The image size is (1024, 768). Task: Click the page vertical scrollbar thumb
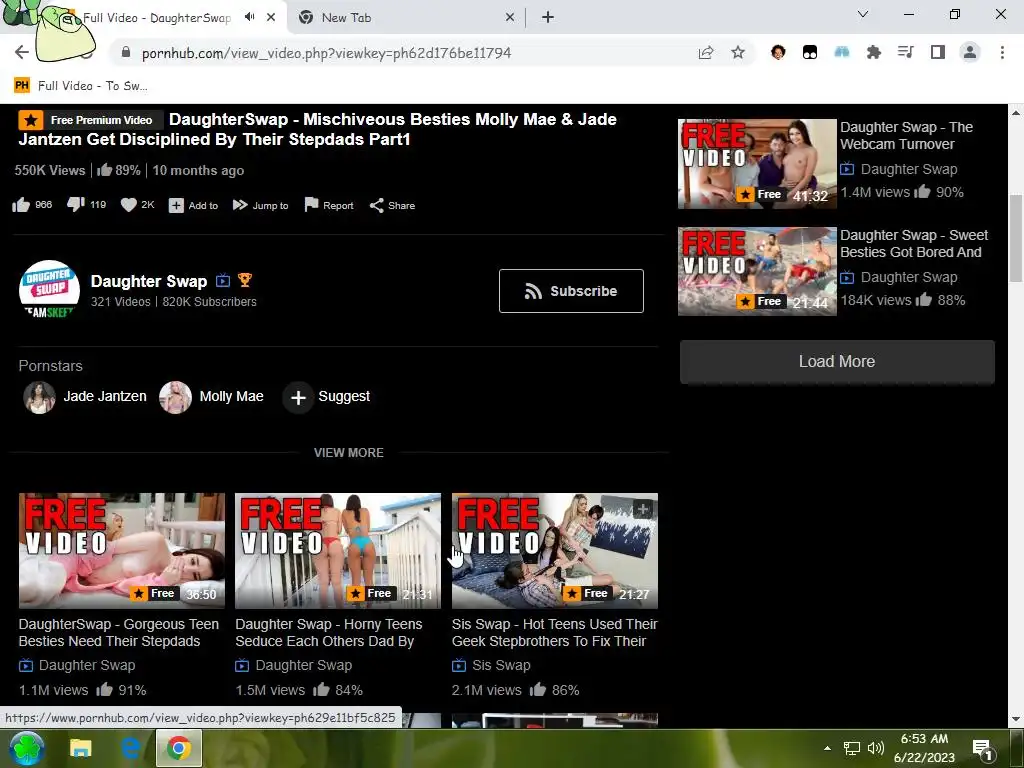point(1016,238)
